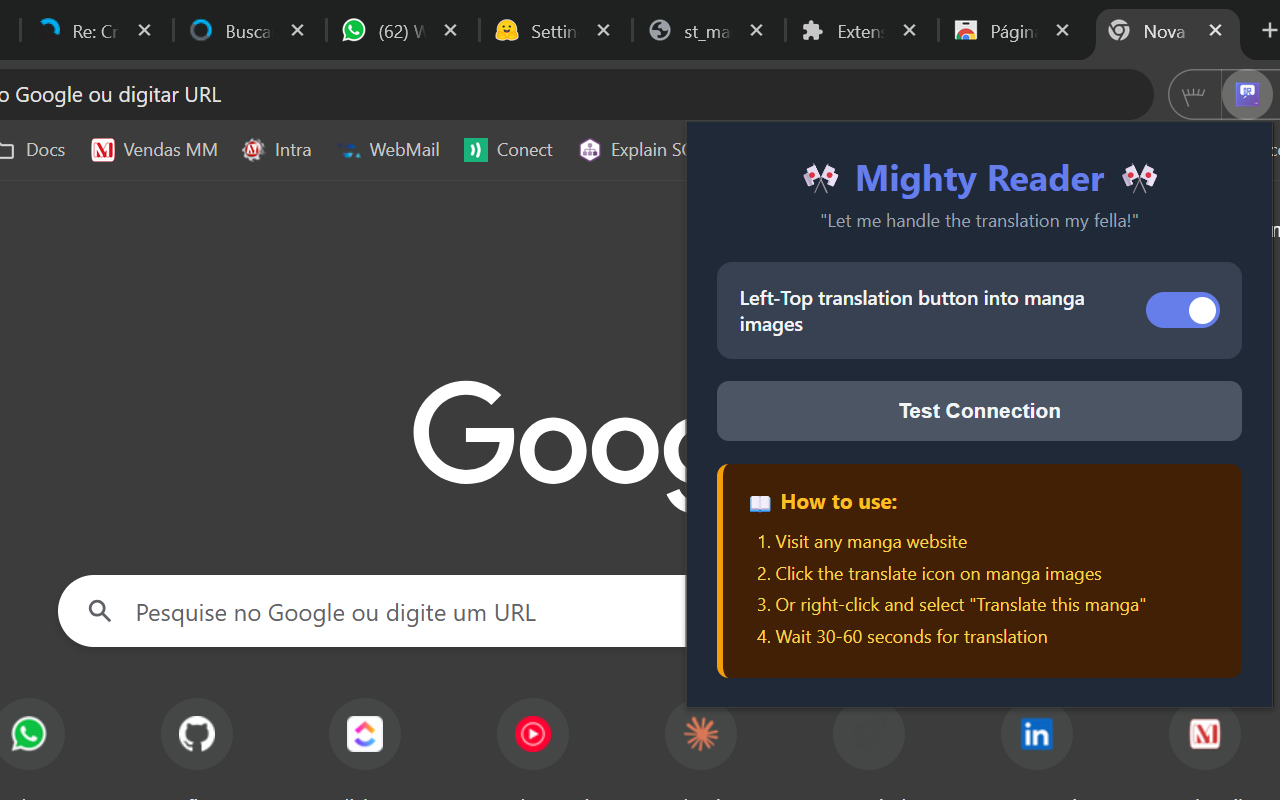The image size is (1280, 800).
Task: Toggle the Left-Top translation button switch
Action: (1182, 311)
